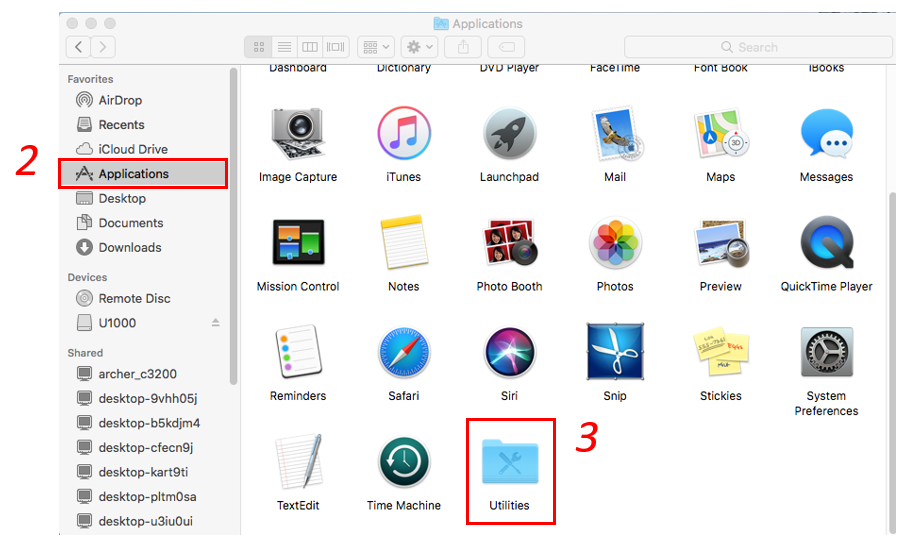Open the Messages app icon

click(x=826, y=134)
